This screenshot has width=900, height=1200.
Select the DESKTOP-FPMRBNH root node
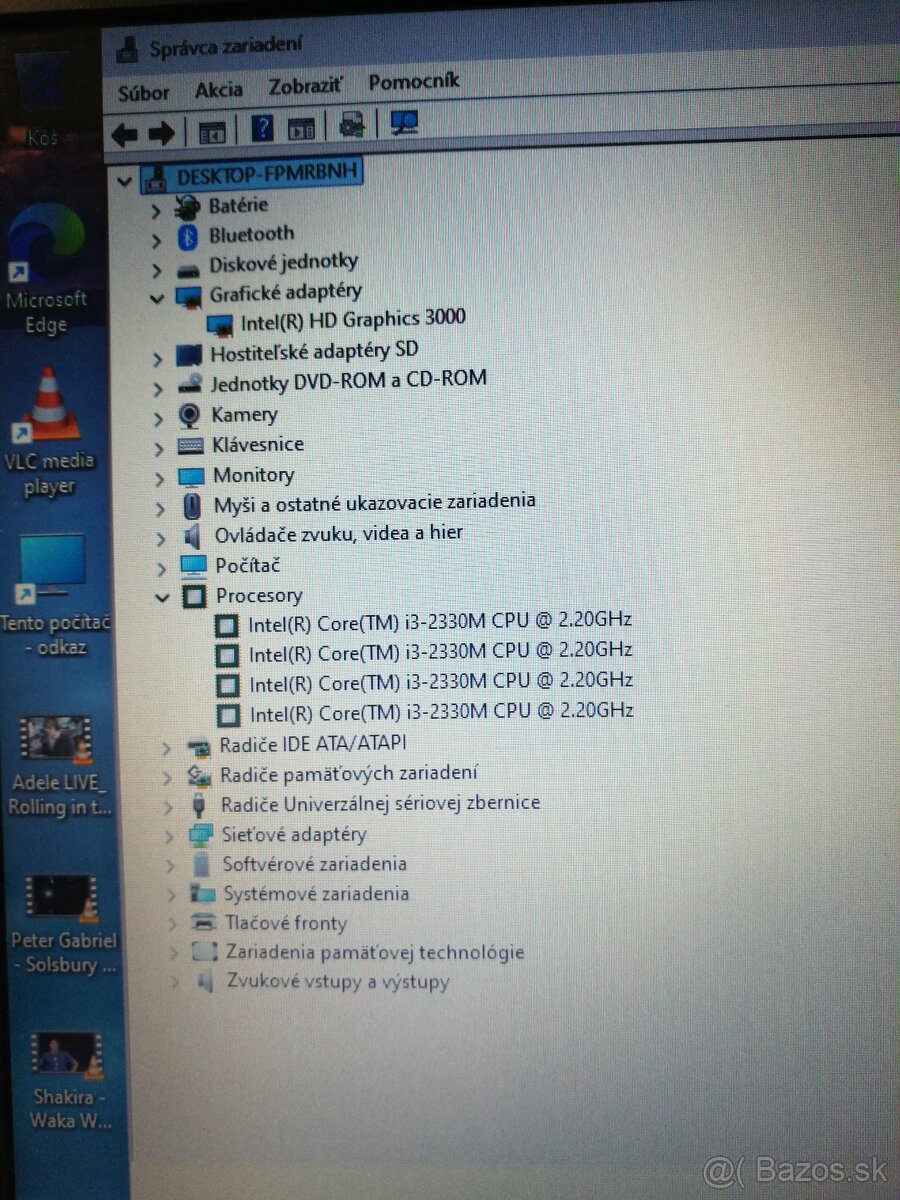coord(266,172)
